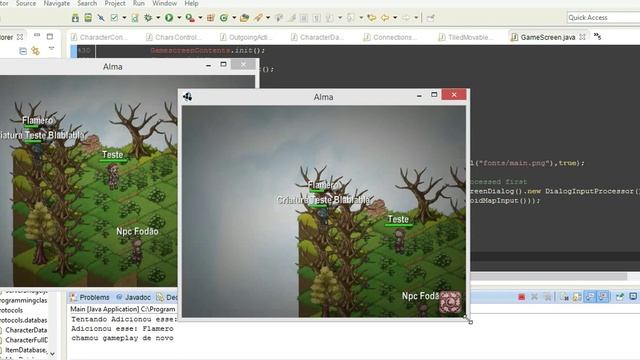Open the Search menu
The width and height of the screenshot is (640, 360).
coord(87,3)
